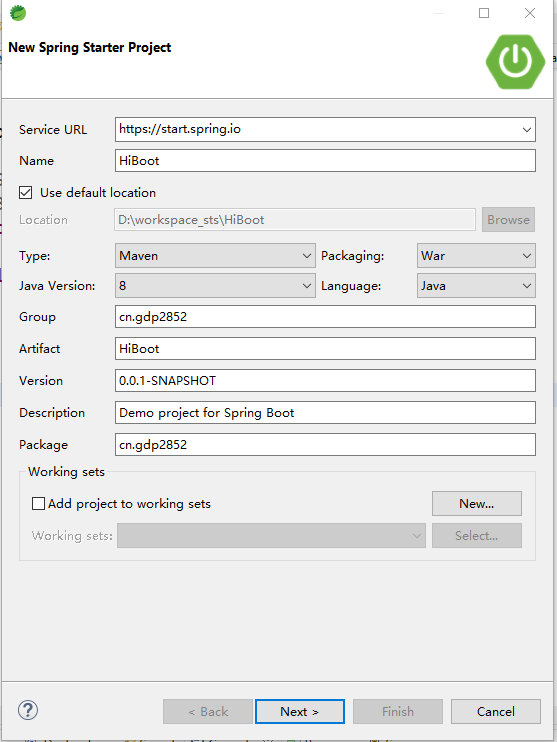Image resolution: width=557 pixels, height=742 pixels.
Task: Click the Cancel button
Action: tap(495, 712)
